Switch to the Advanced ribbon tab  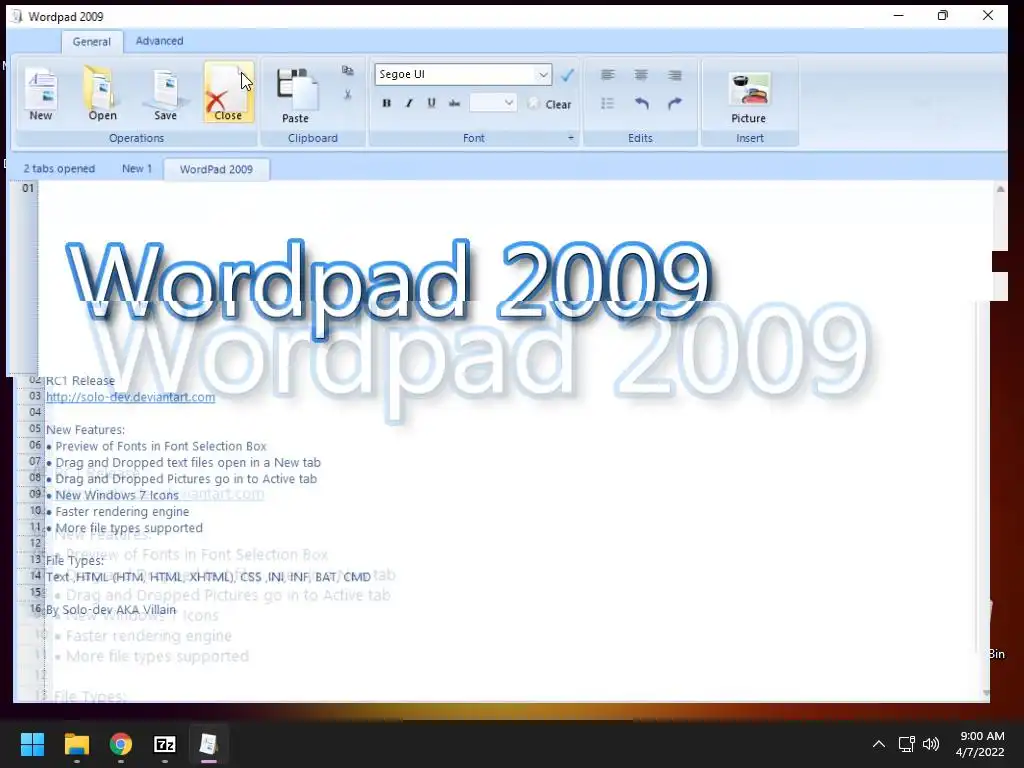click(159, 40)
